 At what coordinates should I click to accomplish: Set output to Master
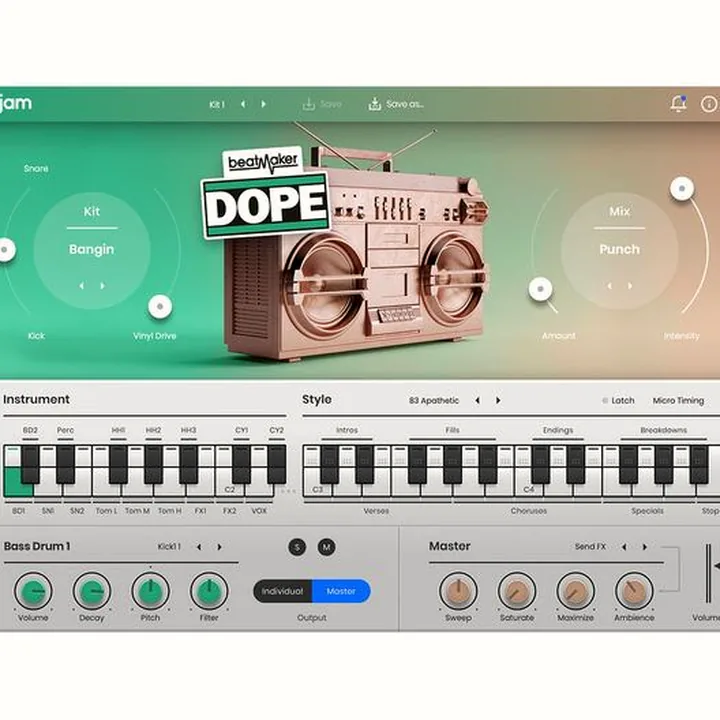341,591
